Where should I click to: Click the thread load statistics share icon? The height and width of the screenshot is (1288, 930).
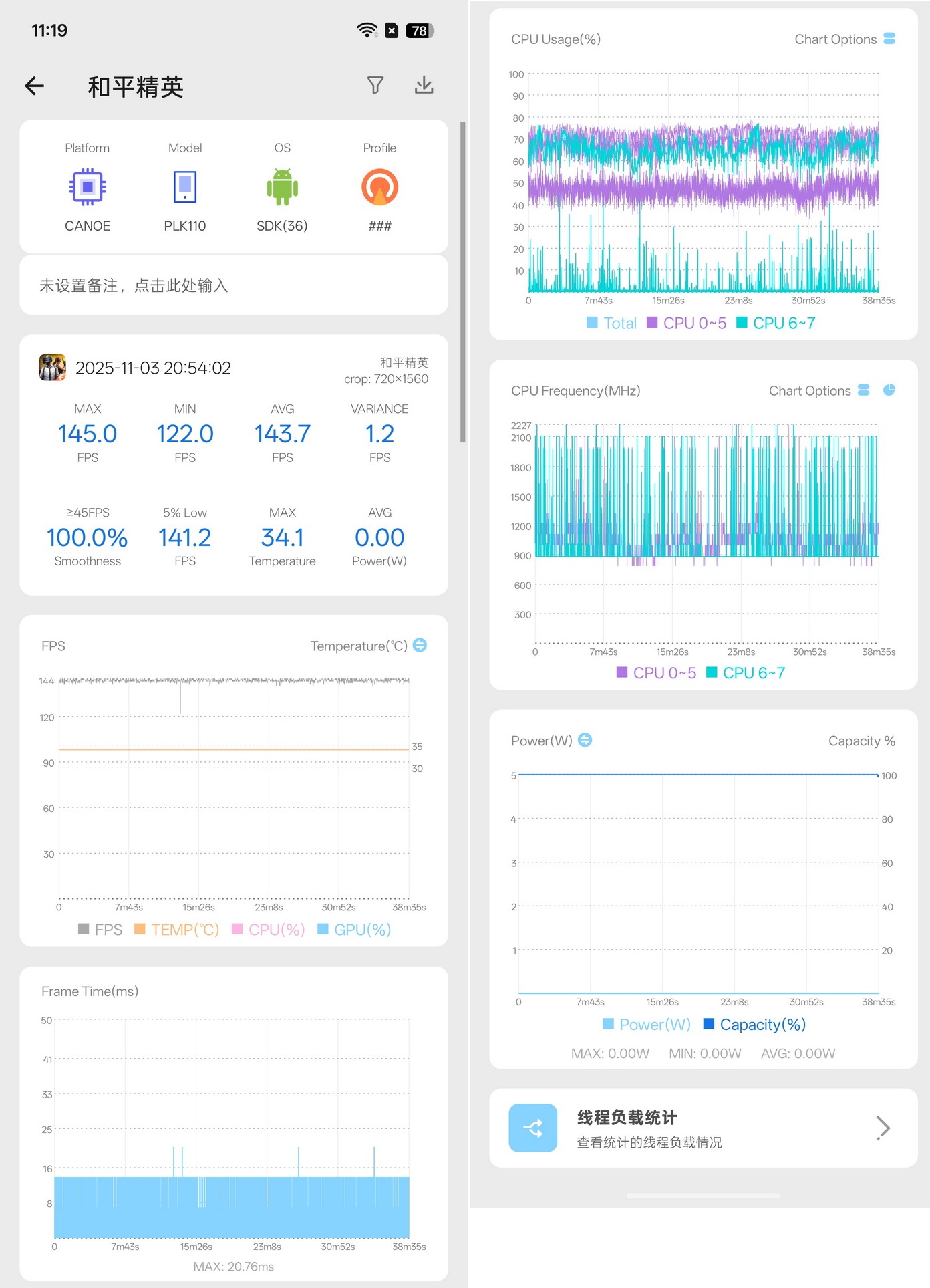point(533,1128)
